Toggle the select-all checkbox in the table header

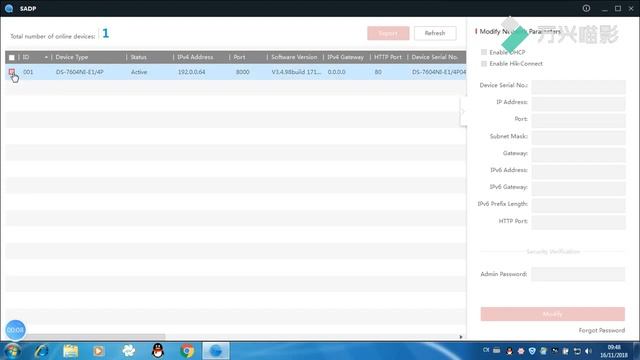(12, 58)
